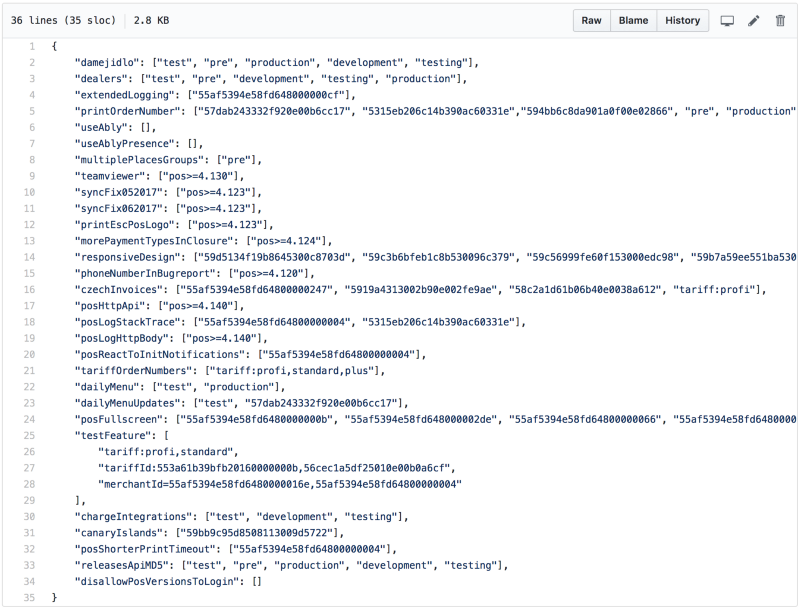Click the "pos>=4.124" value
This screenshot has height=609, width=800.
coord(287,241)
